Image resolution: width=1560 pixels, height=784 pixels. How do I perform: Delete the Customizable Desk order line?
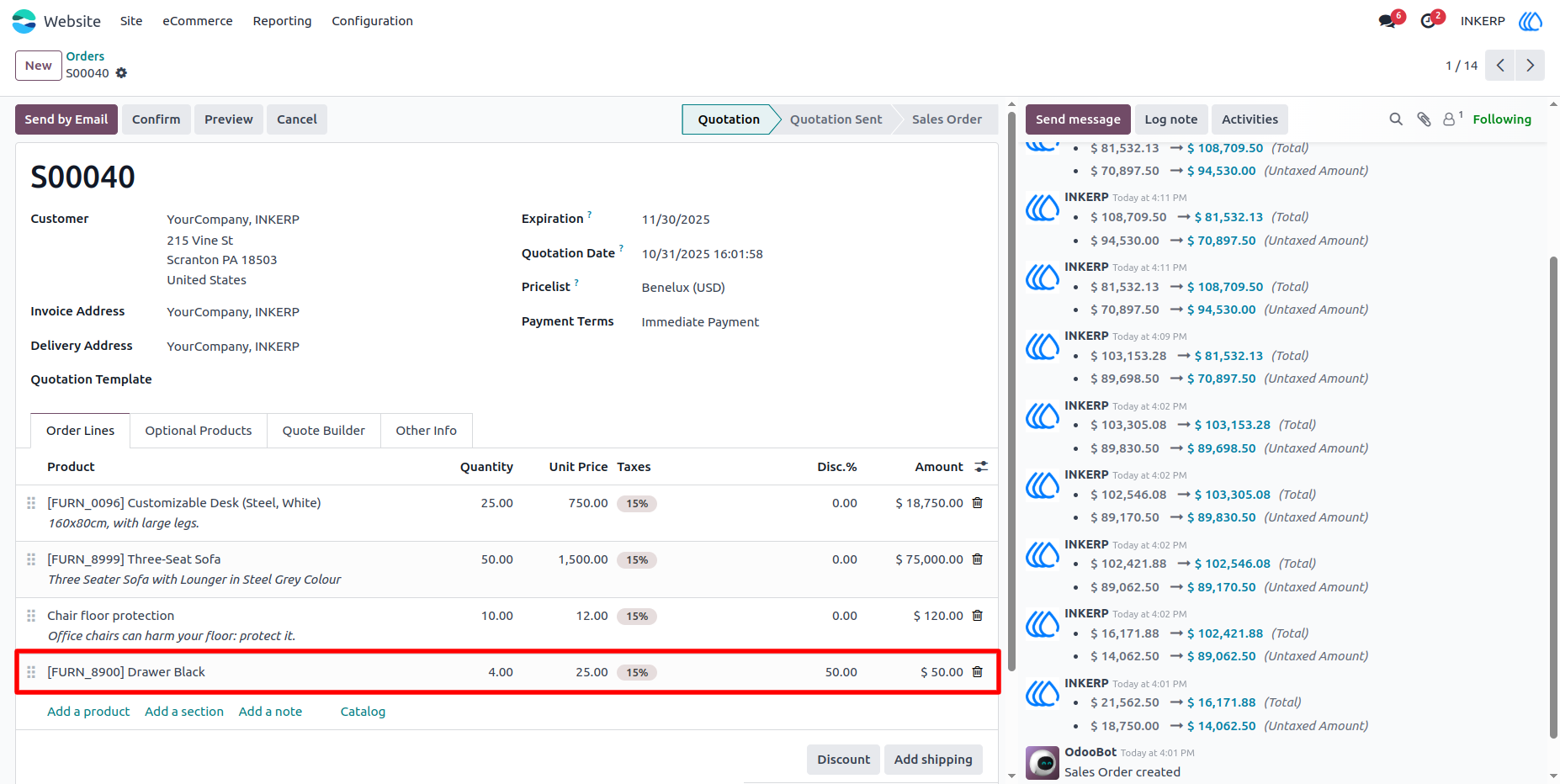pyautogui.click(x=978, y=503)
